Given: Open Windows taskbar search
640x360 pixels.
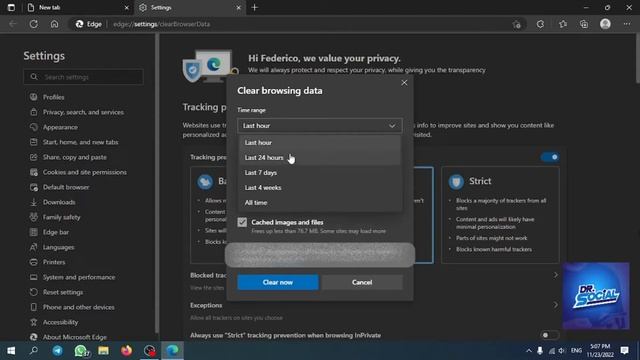Looking at the screenshot, I should point(34,351).
